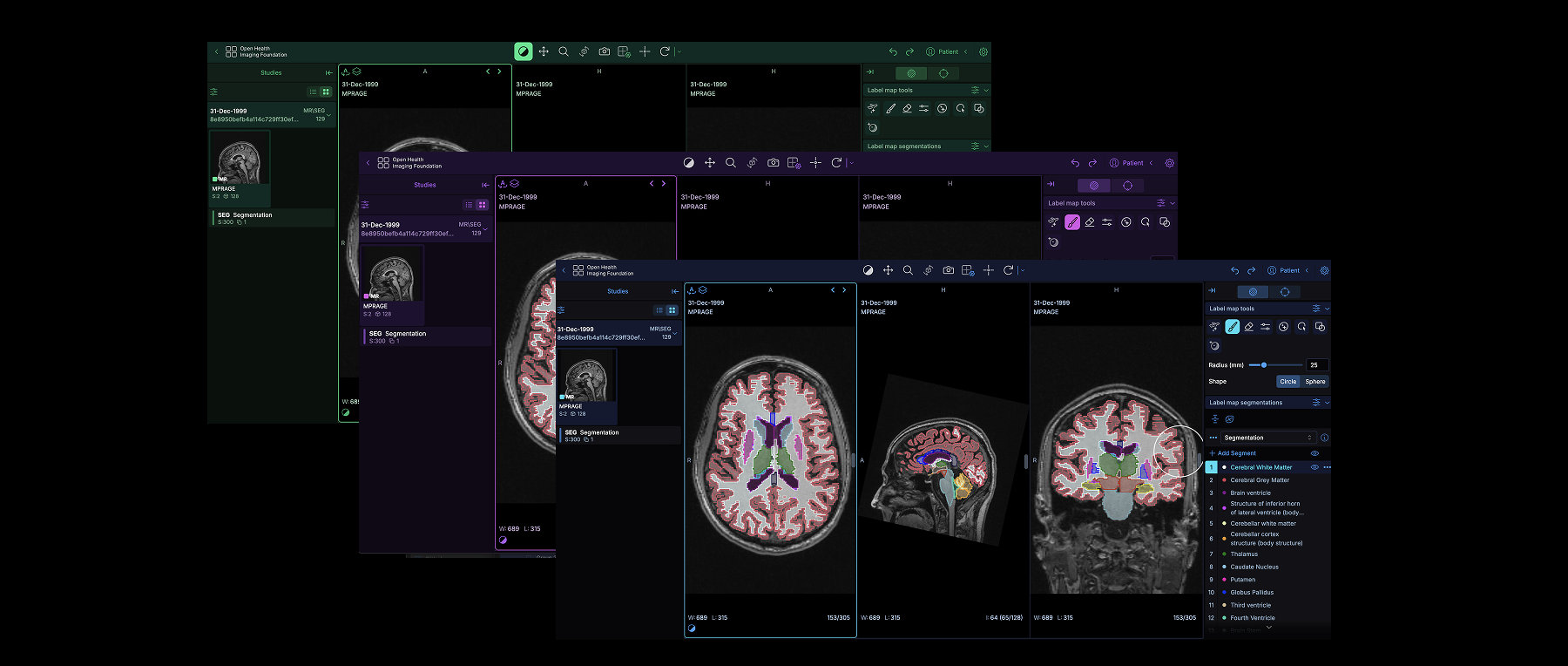Click Add Segment in blue viewer

coord(1233,453)
